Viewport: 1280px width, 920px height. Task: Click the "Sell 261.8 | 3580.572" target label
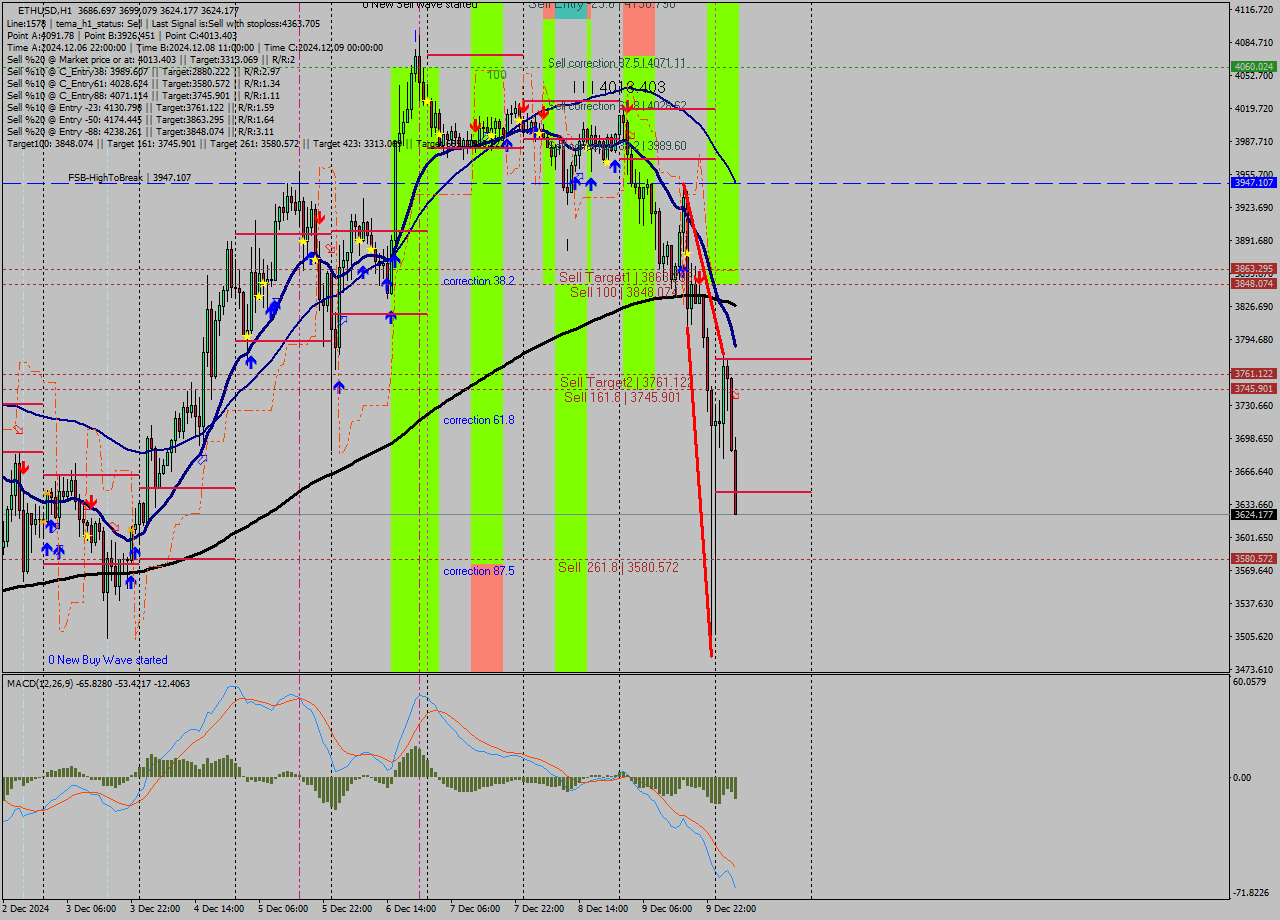[617, 567]
